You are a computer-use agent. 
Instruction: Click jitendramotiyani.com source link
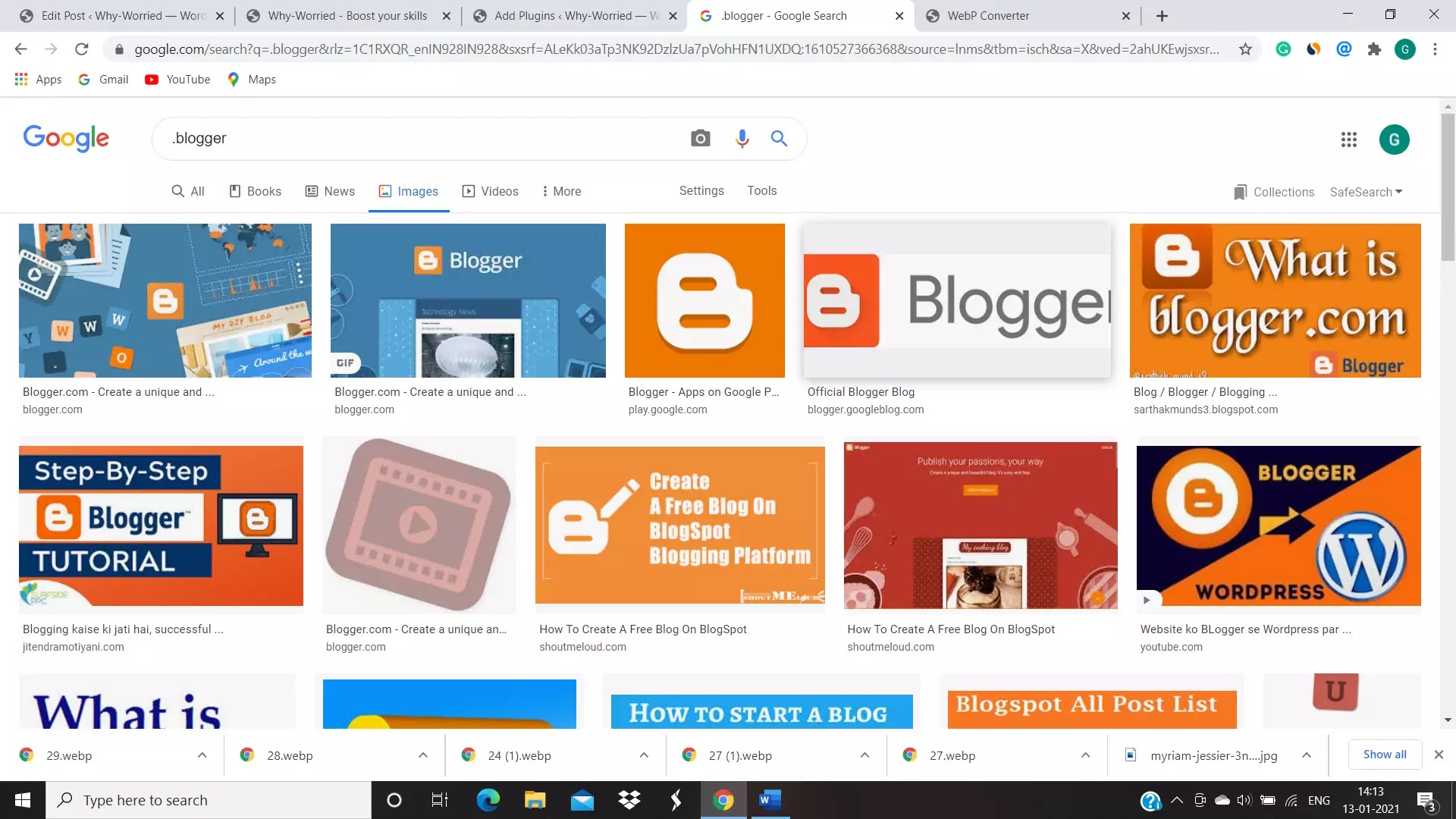pos(74,647)
